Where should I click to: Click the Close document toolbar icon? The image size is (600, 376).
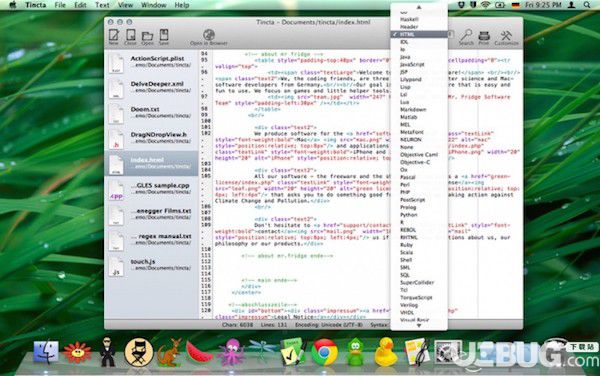pyautogui.click(x=130, y=35)
